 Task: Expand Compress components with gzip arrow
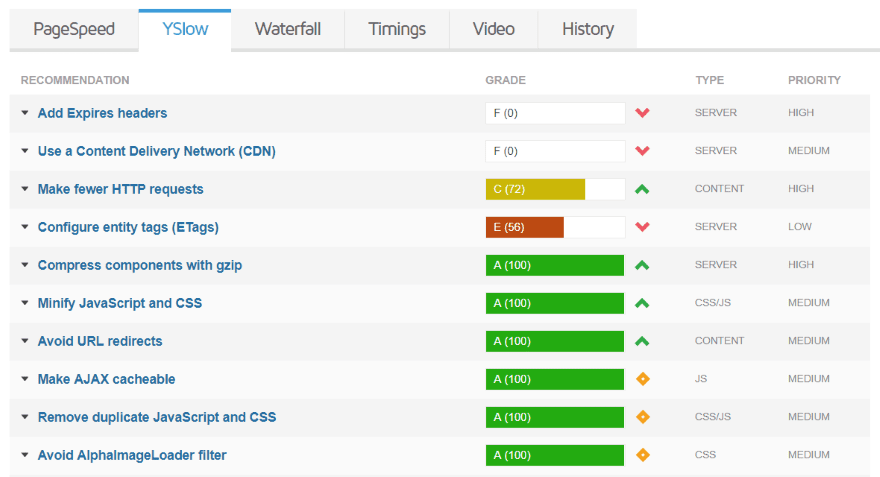(x=25, y=265)
